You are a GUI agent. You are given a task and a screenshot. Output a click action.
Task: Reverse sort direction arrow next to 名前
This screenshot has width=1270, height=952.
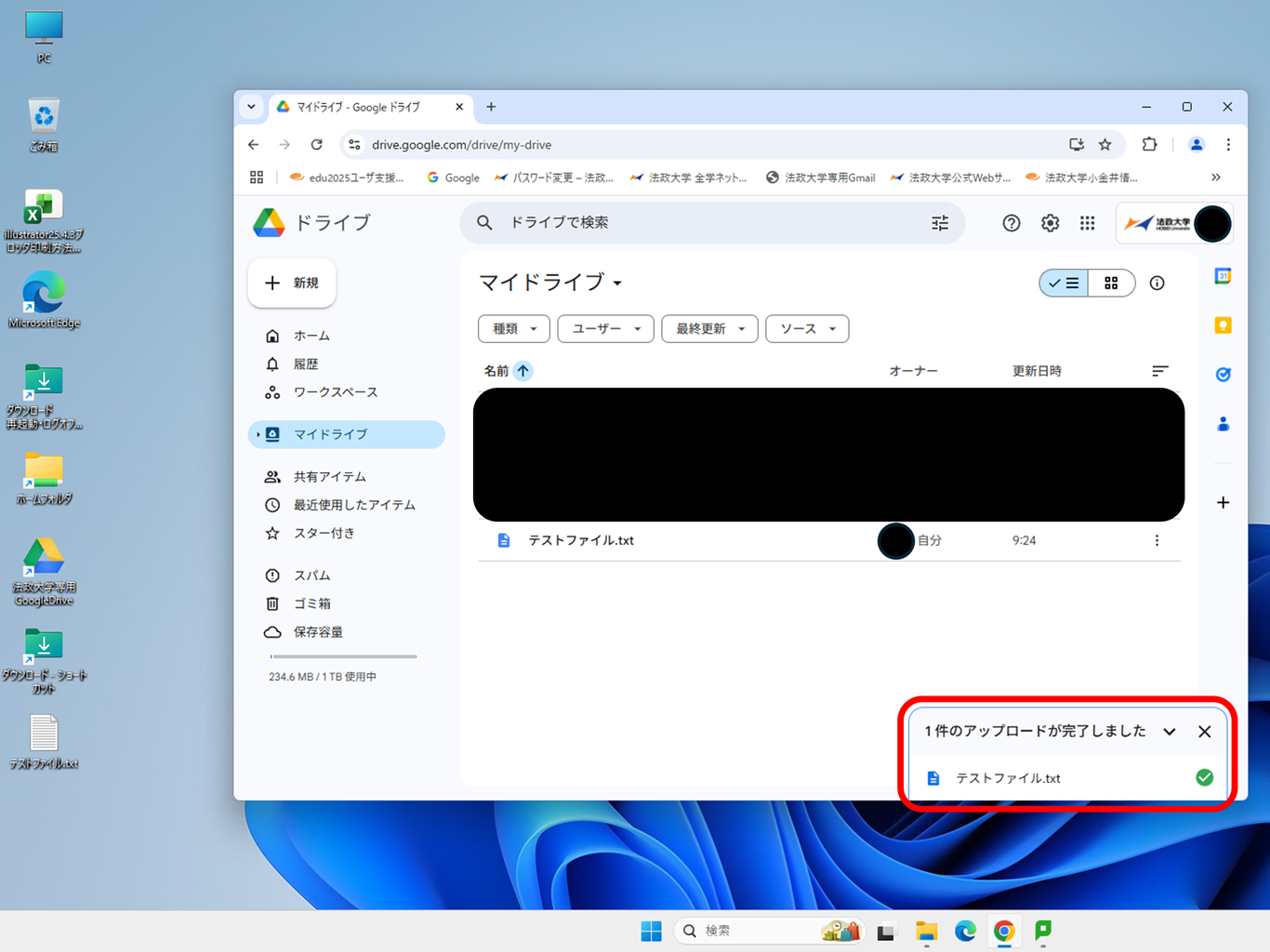pyautogui.click(x=523, y=371)
